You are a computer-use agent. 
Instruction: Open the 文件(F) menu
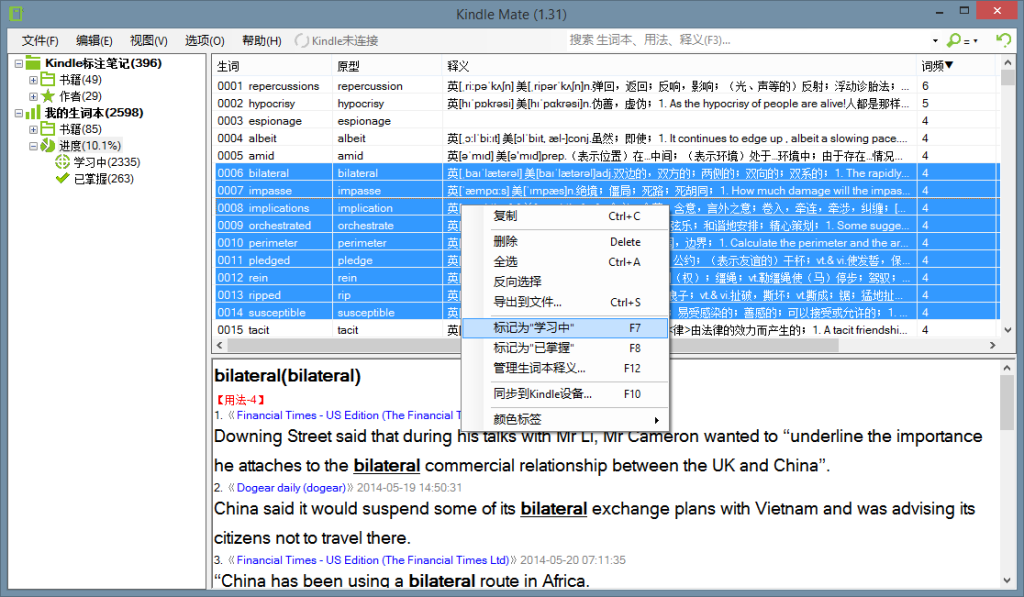pyautogui.click(x=40, y=40)
